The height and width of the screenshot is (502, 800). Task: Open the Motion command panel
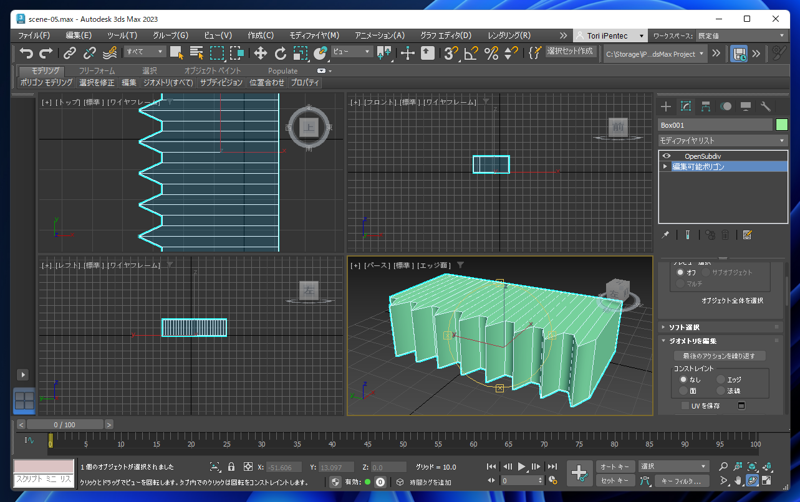pos(726,106)
